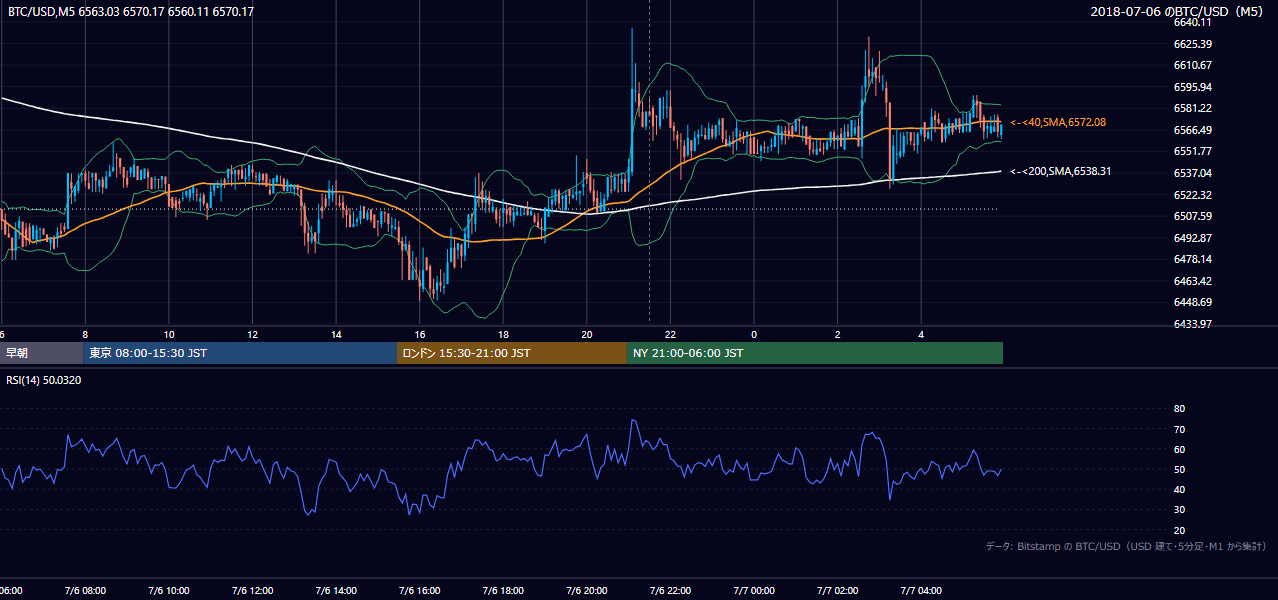The width and height of the screenshot is (1278, 600).
Task: Click hour label 14 under price chart
Action: tap(336, 334)
